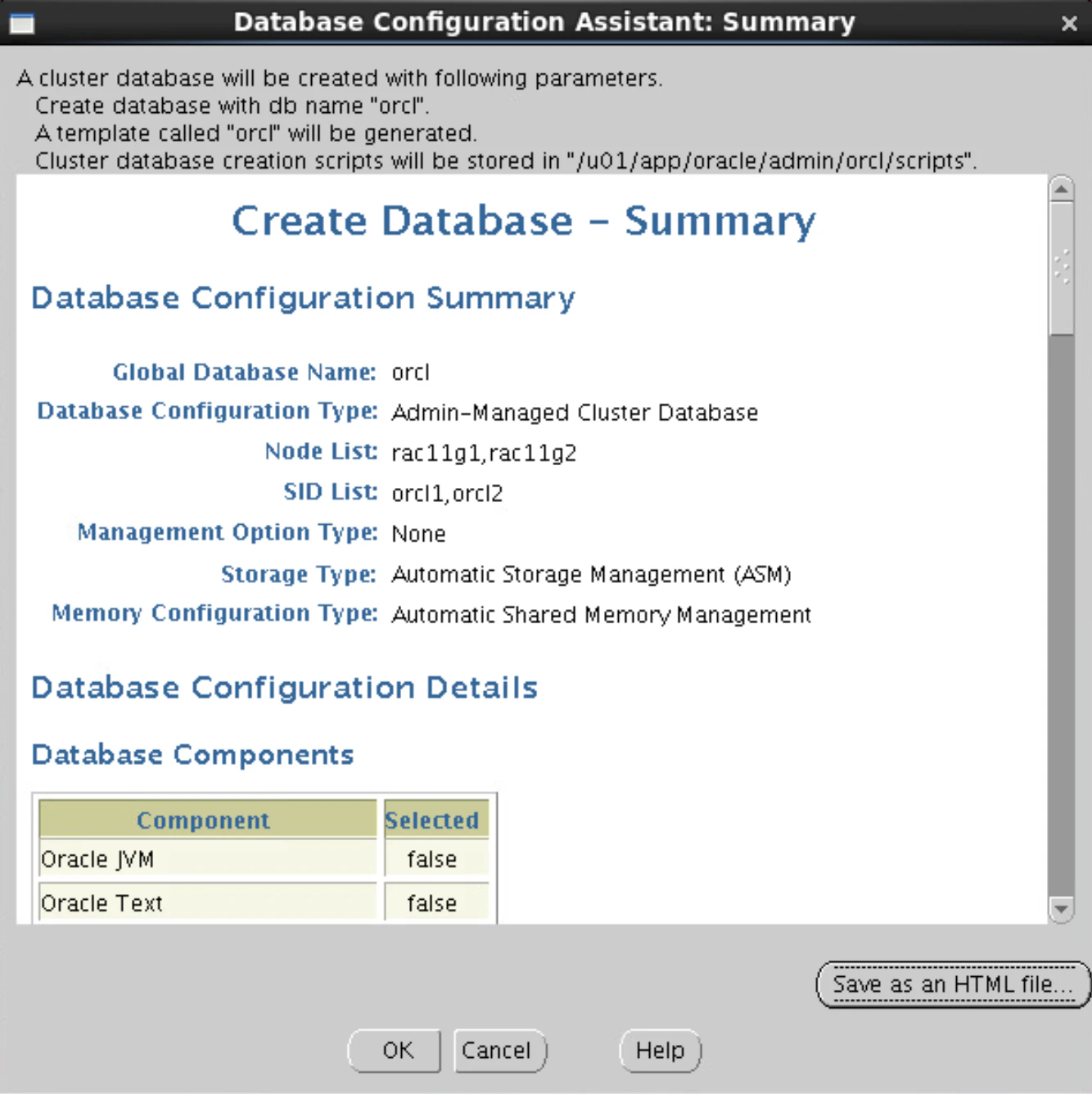Click the scroll up arrow
Viewport: 1092px width, 1094px height.
pos(1062,189)
